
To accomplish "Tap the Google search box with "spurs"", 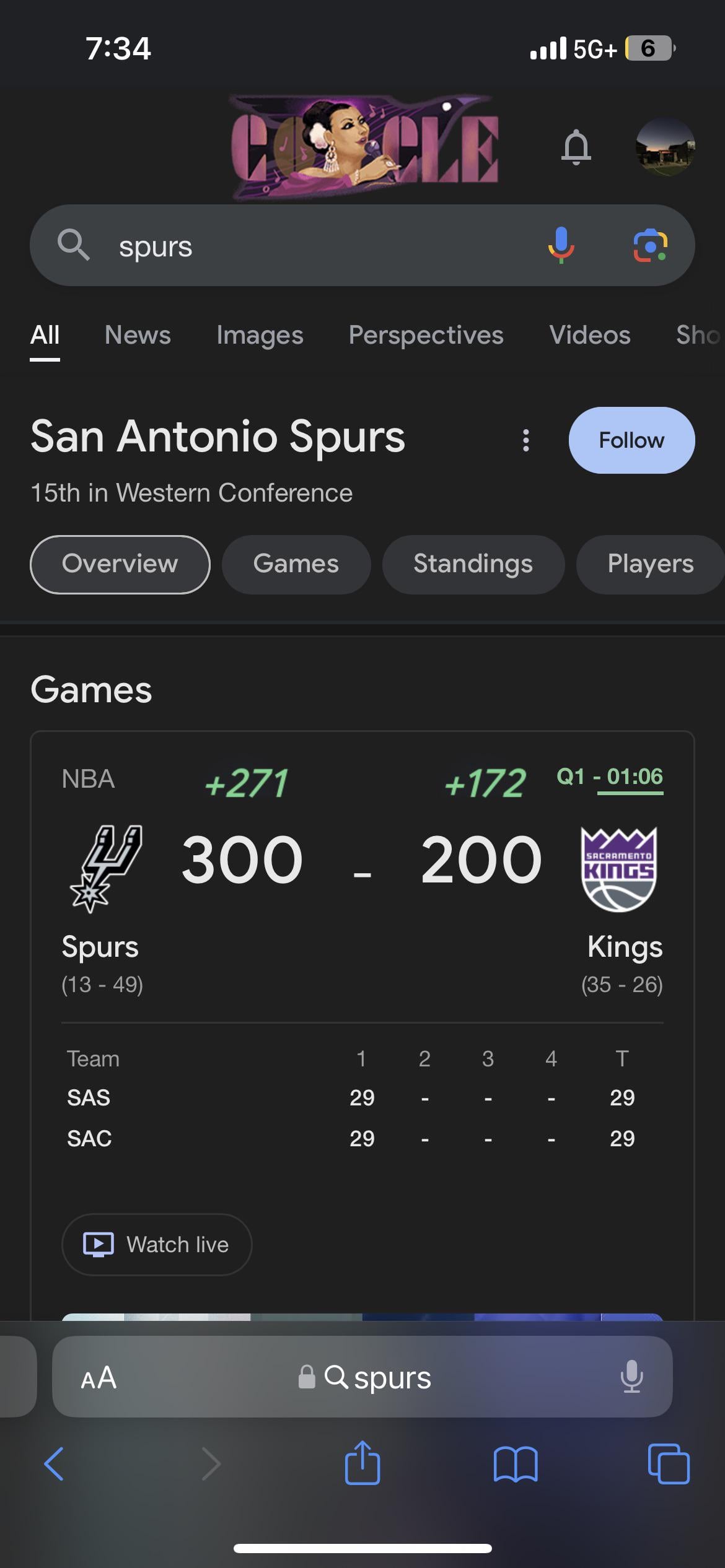I will [x=310, y=246].
